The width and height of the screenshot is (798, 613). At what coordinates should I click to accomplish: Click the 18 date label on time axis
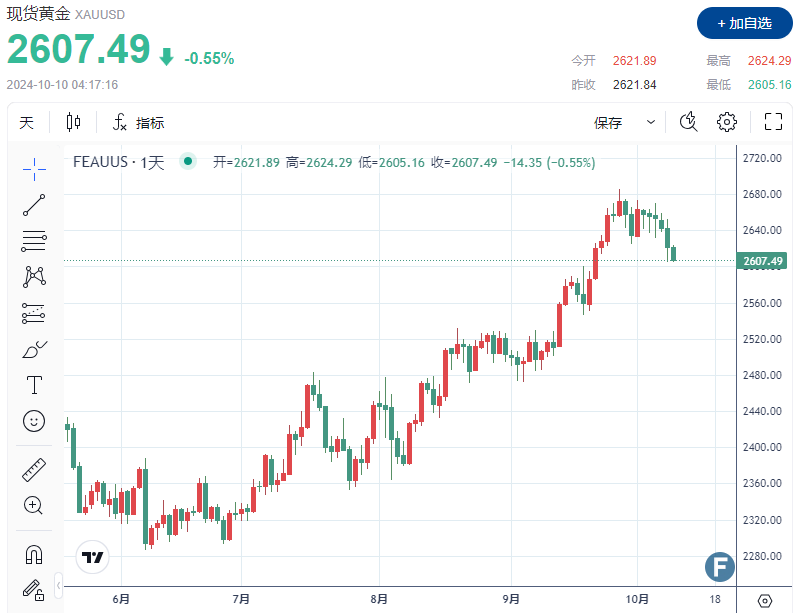[x=715, y=599]
